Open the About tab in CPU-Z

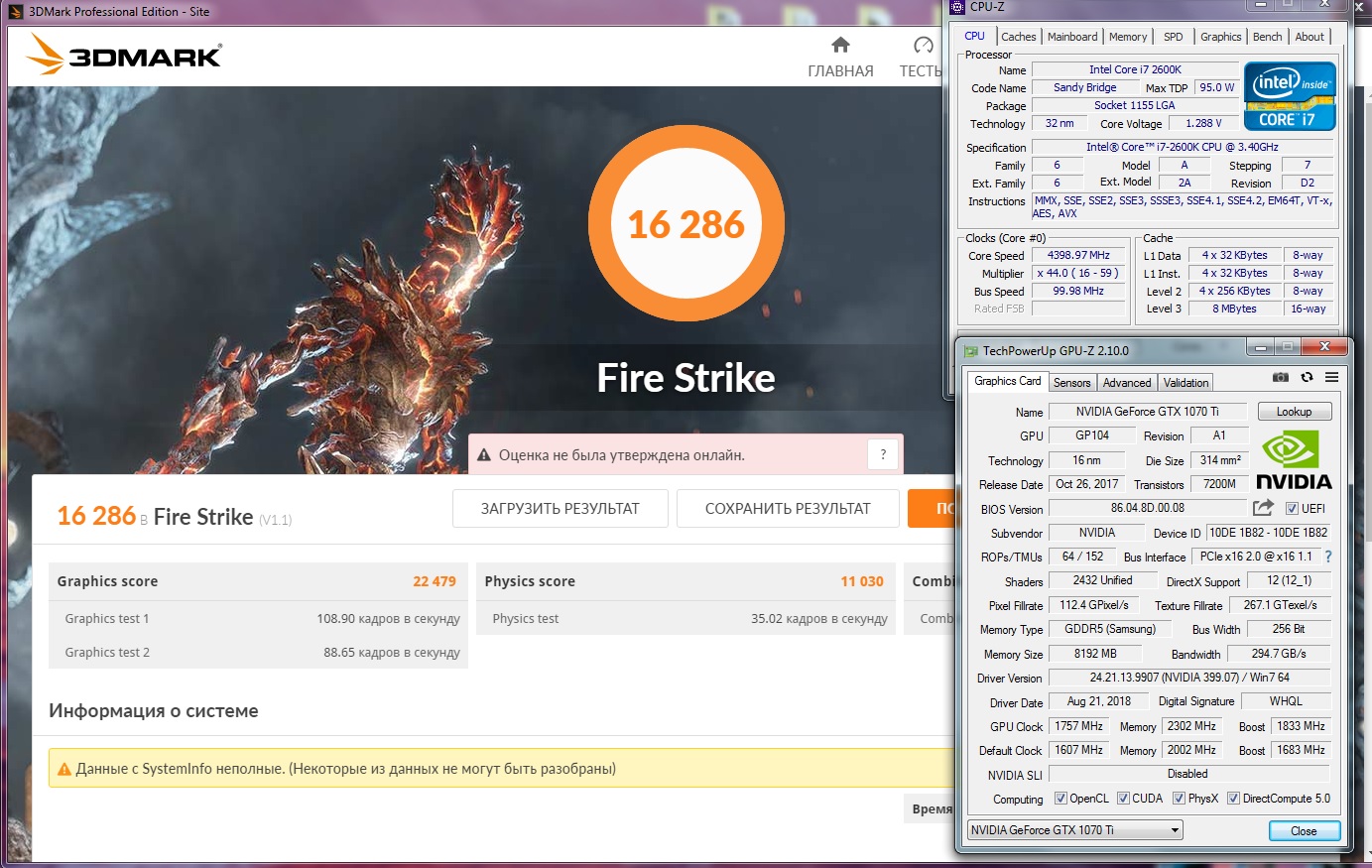coord(1310,37)
